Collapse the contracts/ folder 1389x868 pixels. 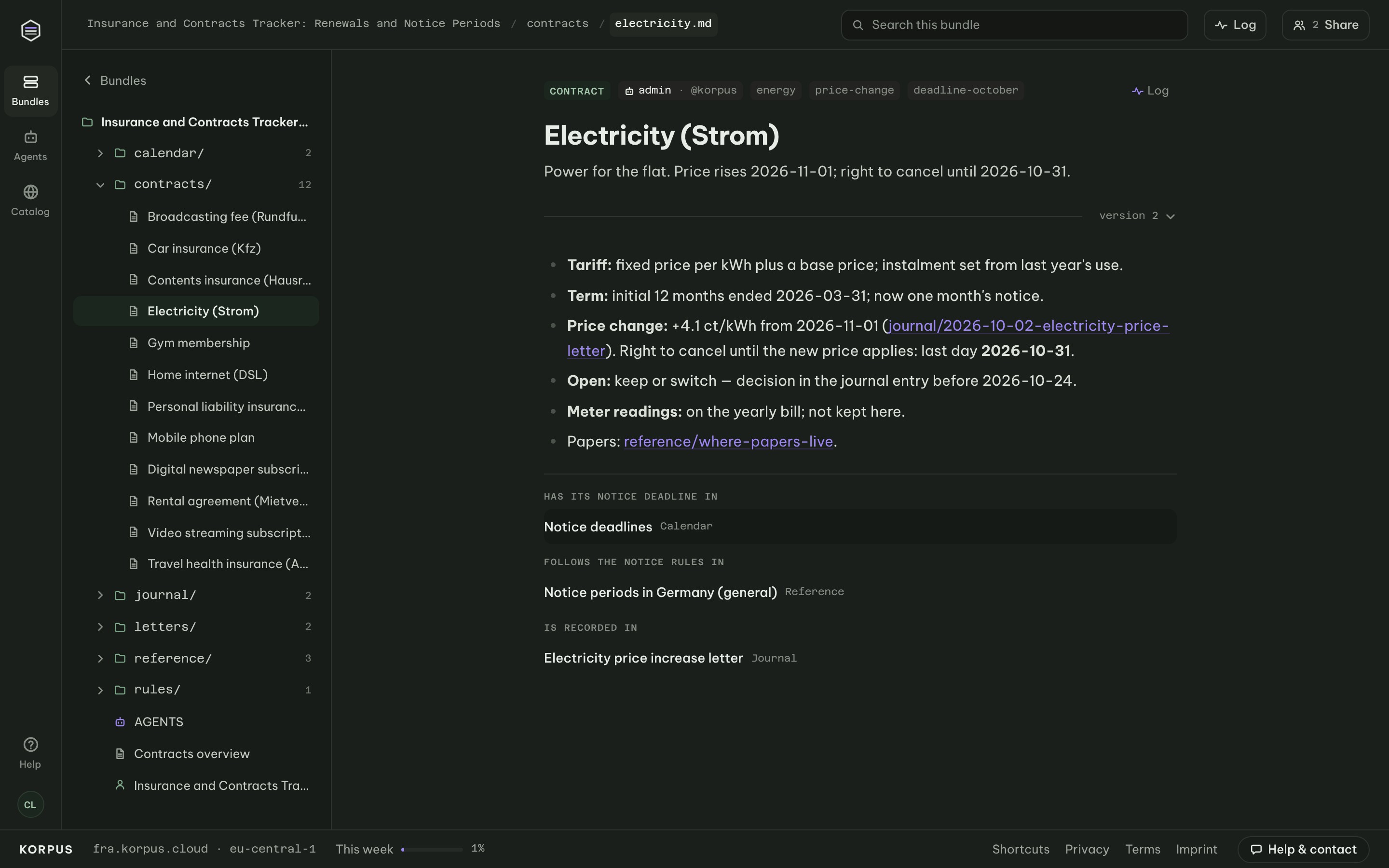pyautogui.click(x=196, y=184)
